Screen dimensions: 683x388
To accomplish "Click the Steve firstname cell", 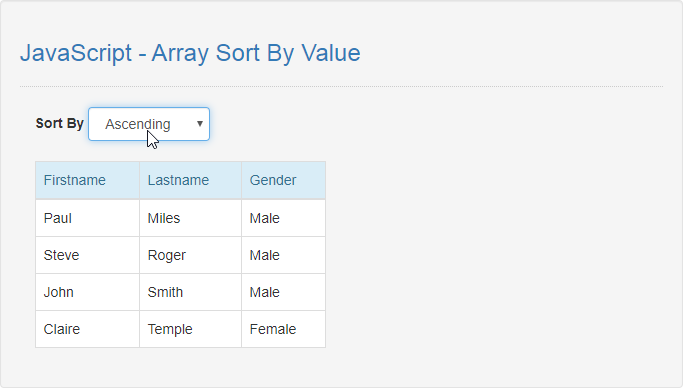I will [88, 255].
